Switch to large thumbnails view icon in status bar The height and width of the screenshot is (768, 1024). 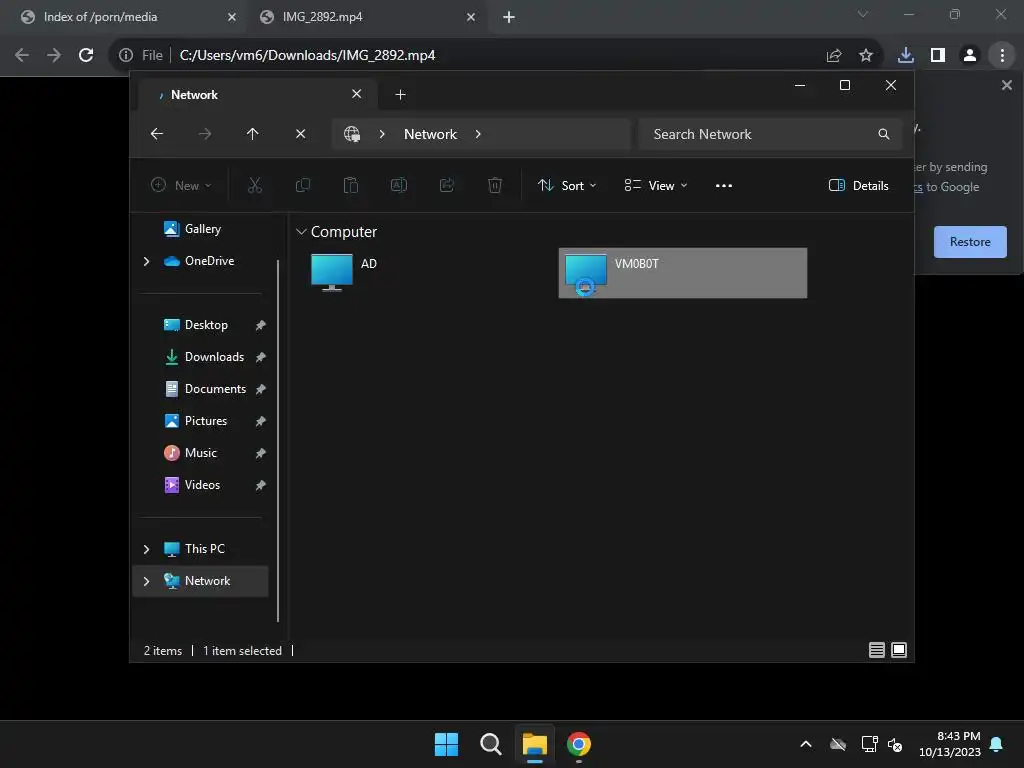[899, 650]
